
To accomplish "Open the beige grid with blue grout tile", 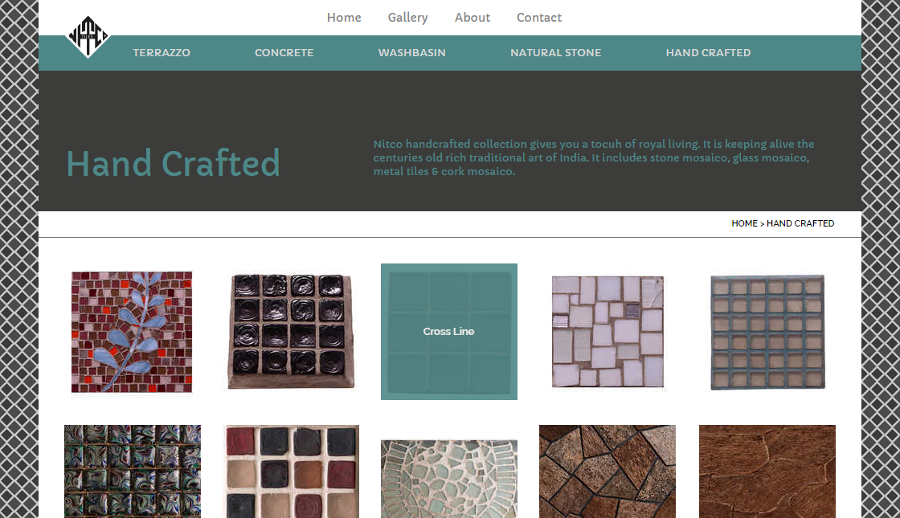I will pyautogui.click(x=767, y=332).
